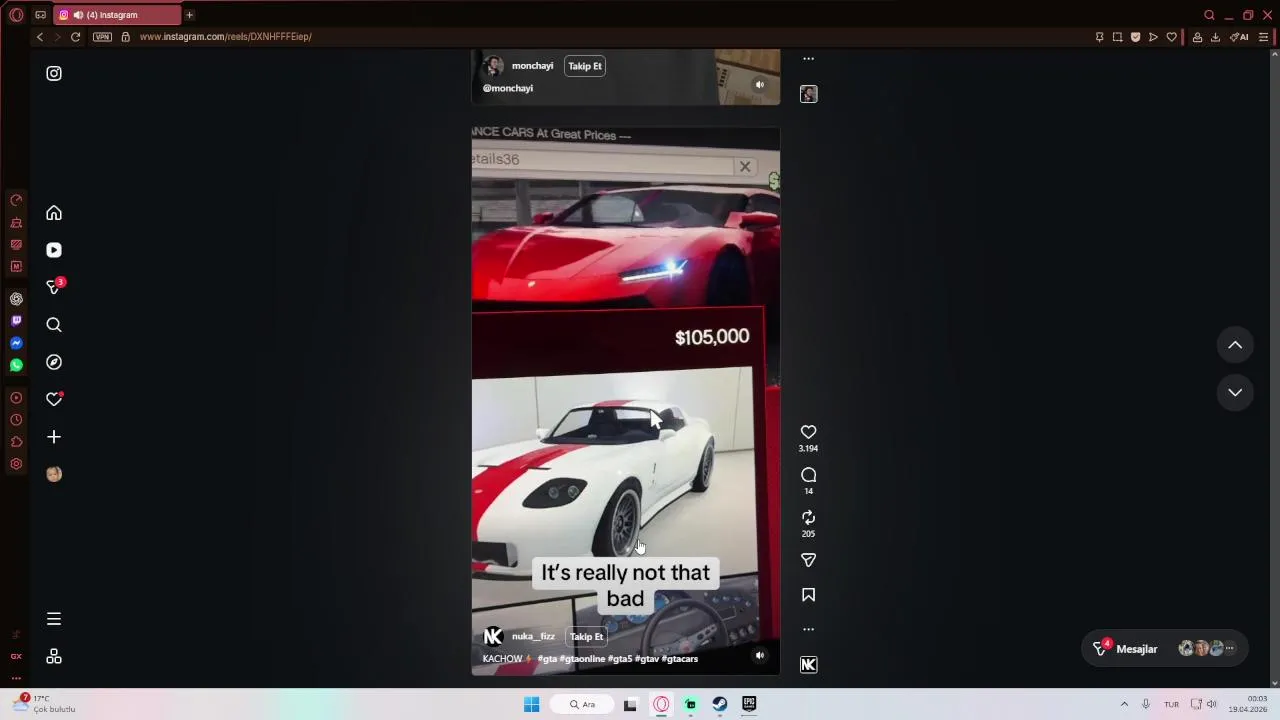Open Opera sidebar settings gear
This screenshot has width=1280, height=720.
(16, 464)
